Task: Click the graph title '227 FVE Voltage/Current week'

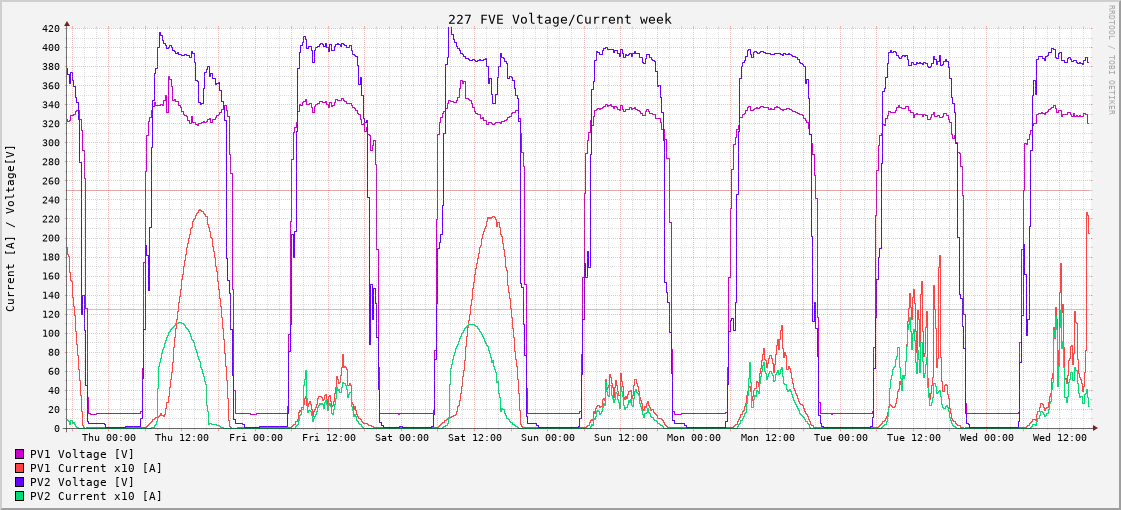Action: click(560, 19)
